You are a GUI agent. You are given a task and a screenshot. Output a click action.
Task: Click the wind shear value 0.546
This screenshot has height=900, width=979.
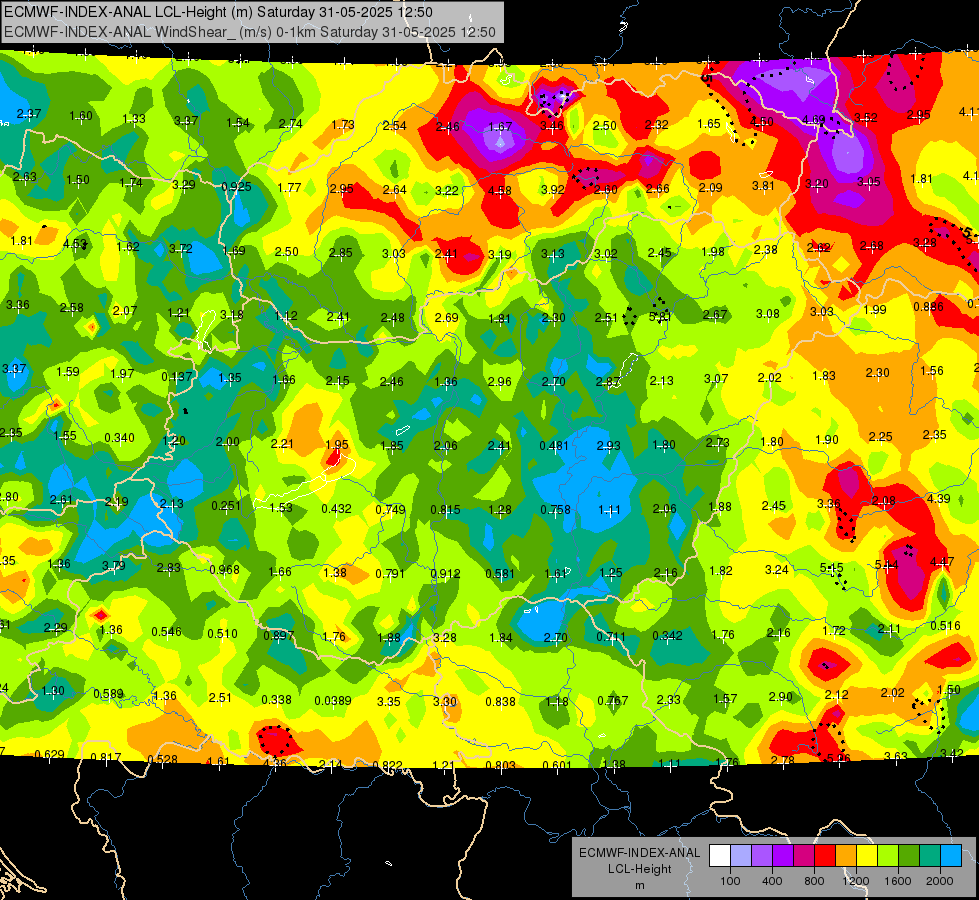[167, 632]
